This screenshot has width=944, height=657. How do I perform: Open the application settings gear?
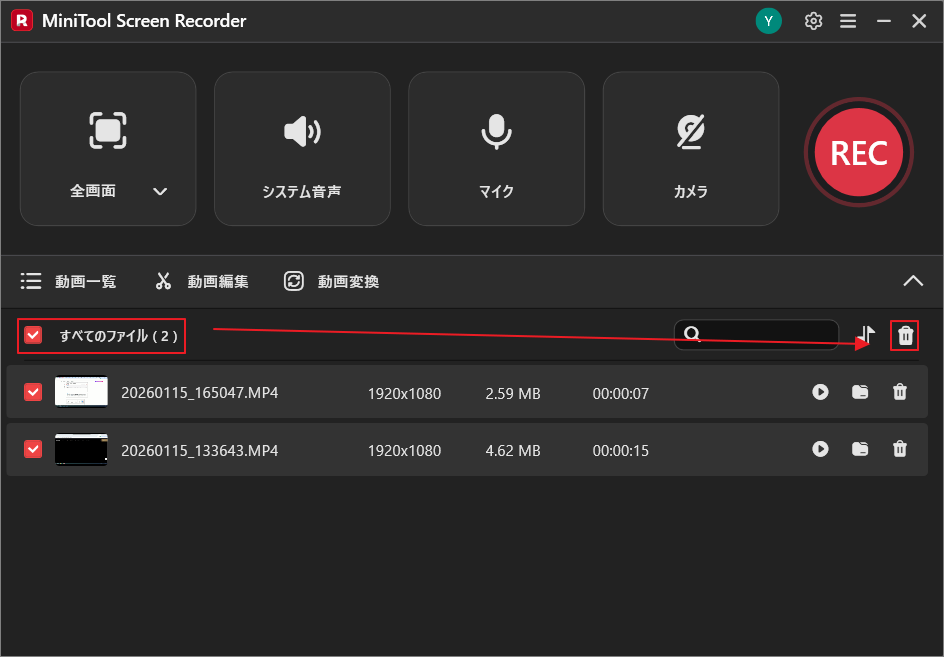point(813,20)
